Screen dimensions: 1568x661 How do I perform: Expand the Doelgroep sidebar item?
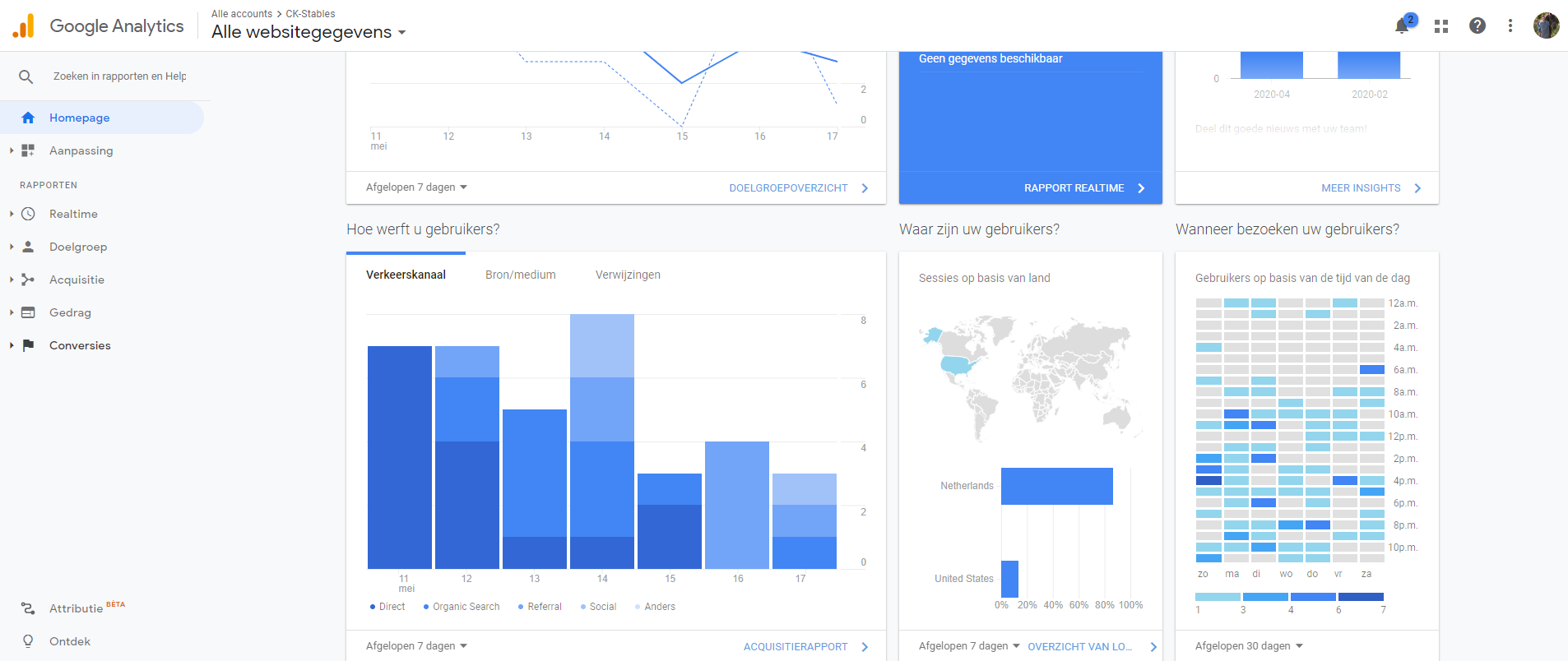click(77, 247)
